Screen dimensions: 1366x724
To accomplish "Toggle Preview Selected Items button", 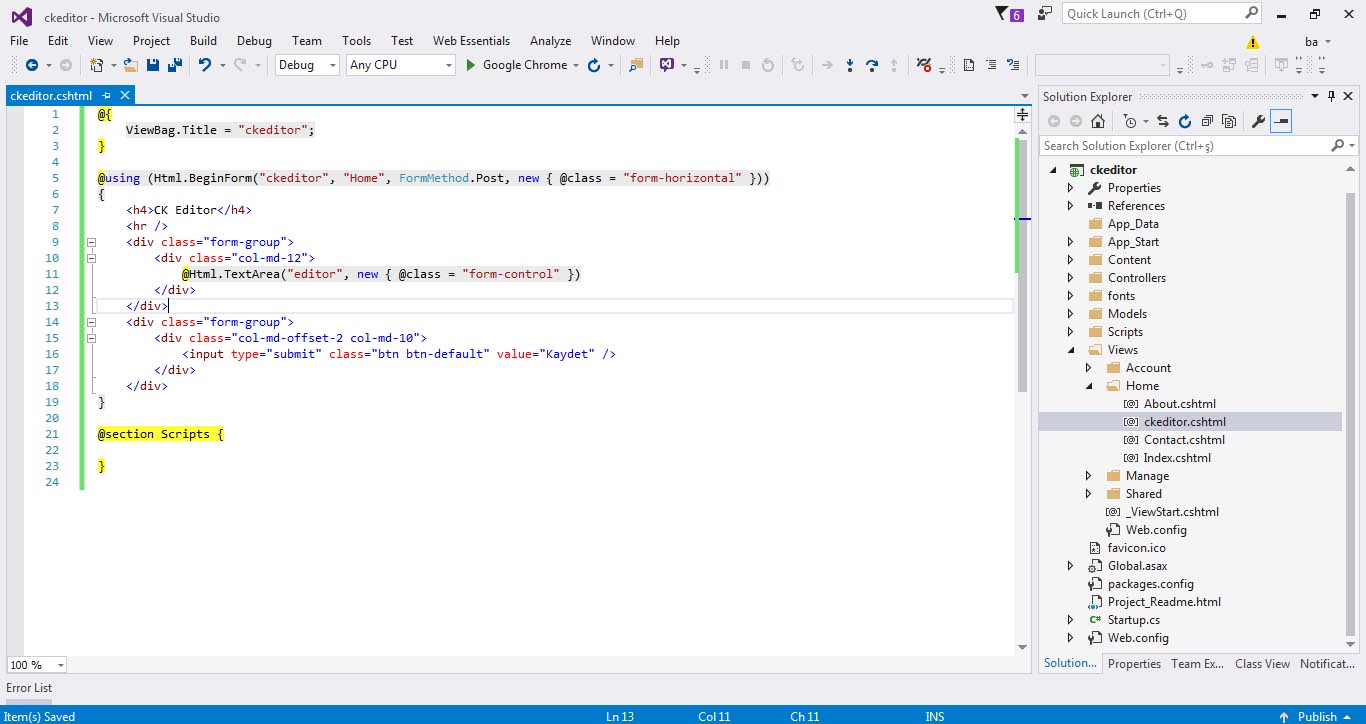I will [1281, 121].
